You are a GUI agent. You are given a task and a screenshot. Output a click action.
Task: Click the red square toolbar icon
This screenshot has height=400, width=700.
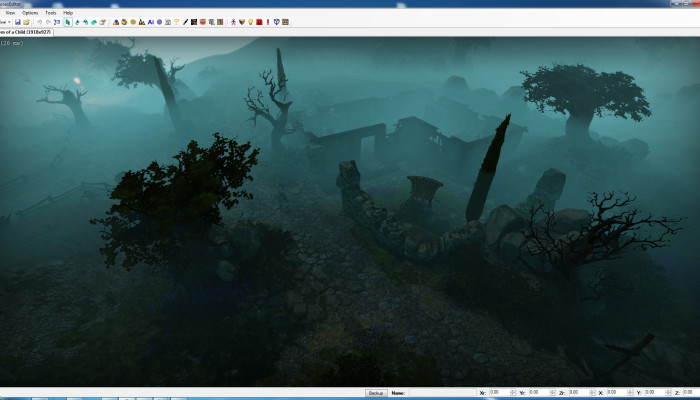(x=259, y=22)
